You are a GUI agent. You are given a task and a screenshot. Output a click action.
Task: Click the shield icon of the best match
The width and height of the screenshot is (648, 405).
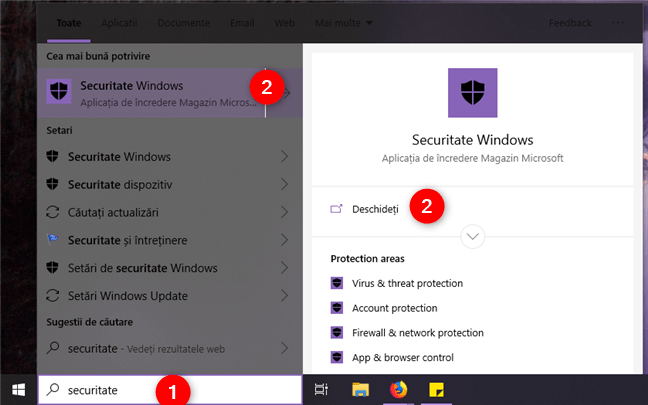click(x=59, y=91)
